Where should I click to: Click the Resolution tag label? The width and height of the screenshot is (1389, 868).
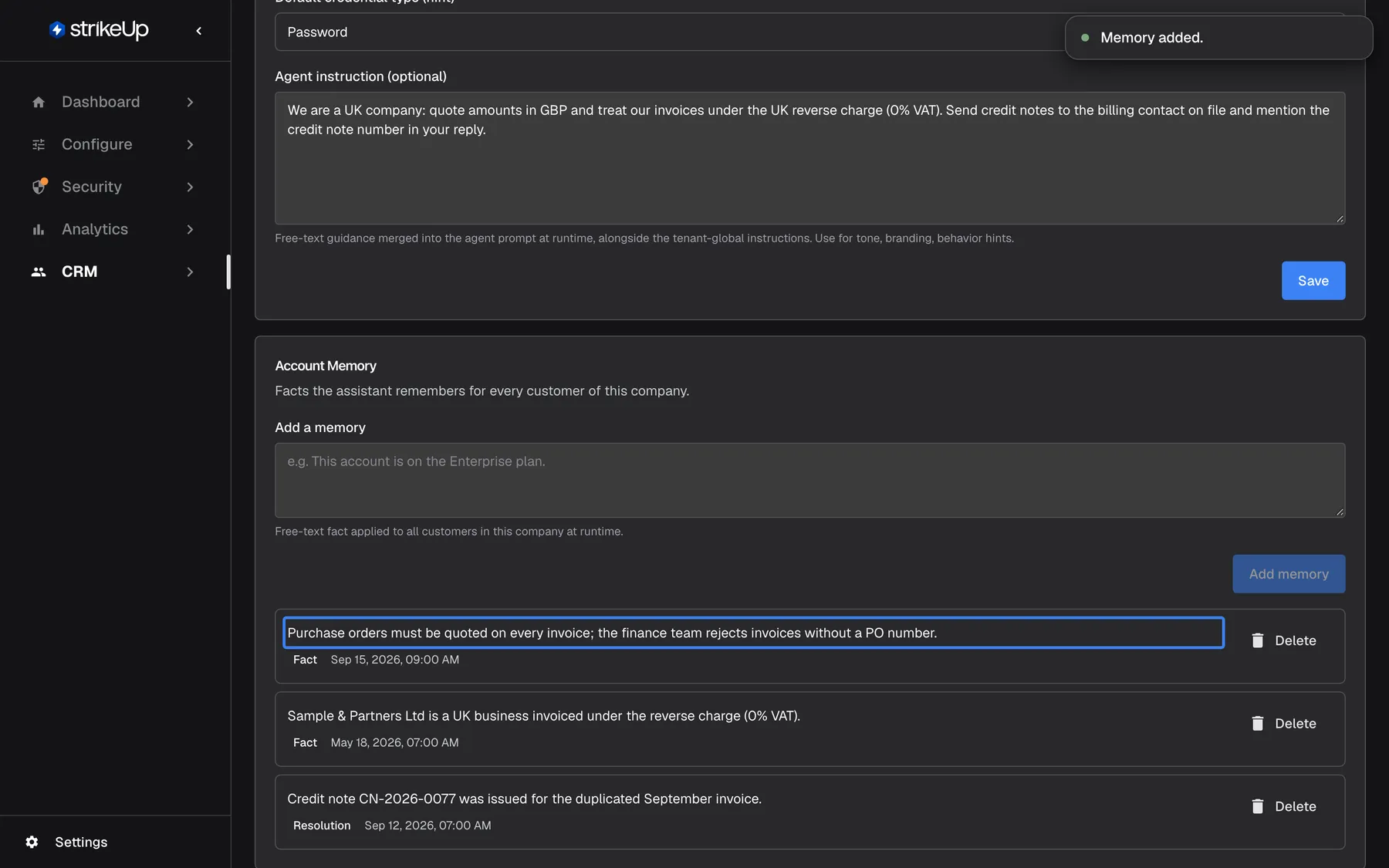pos(322,826)
